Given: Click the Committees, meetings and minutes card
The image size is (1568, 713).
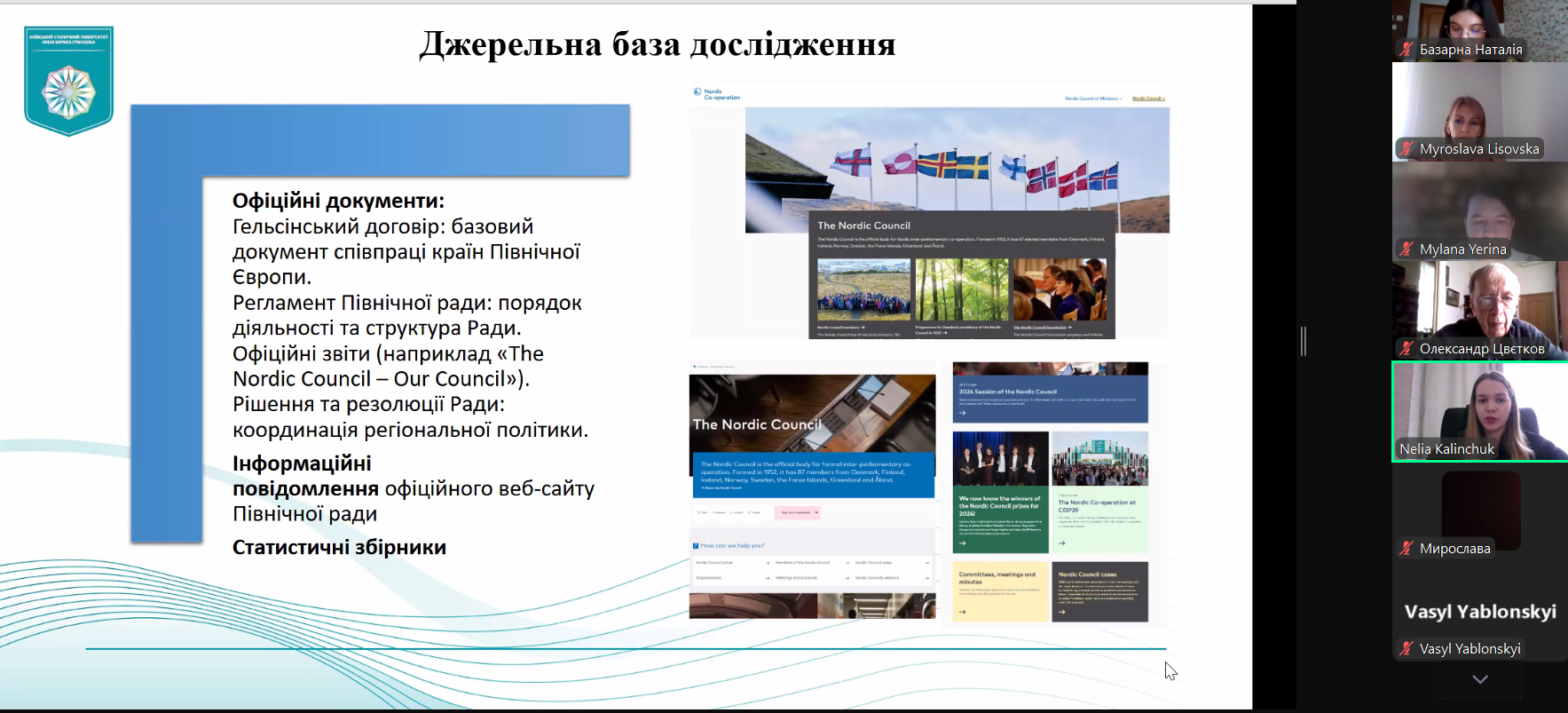Looking at the screenshot, I should click(x=1000, y=591).
